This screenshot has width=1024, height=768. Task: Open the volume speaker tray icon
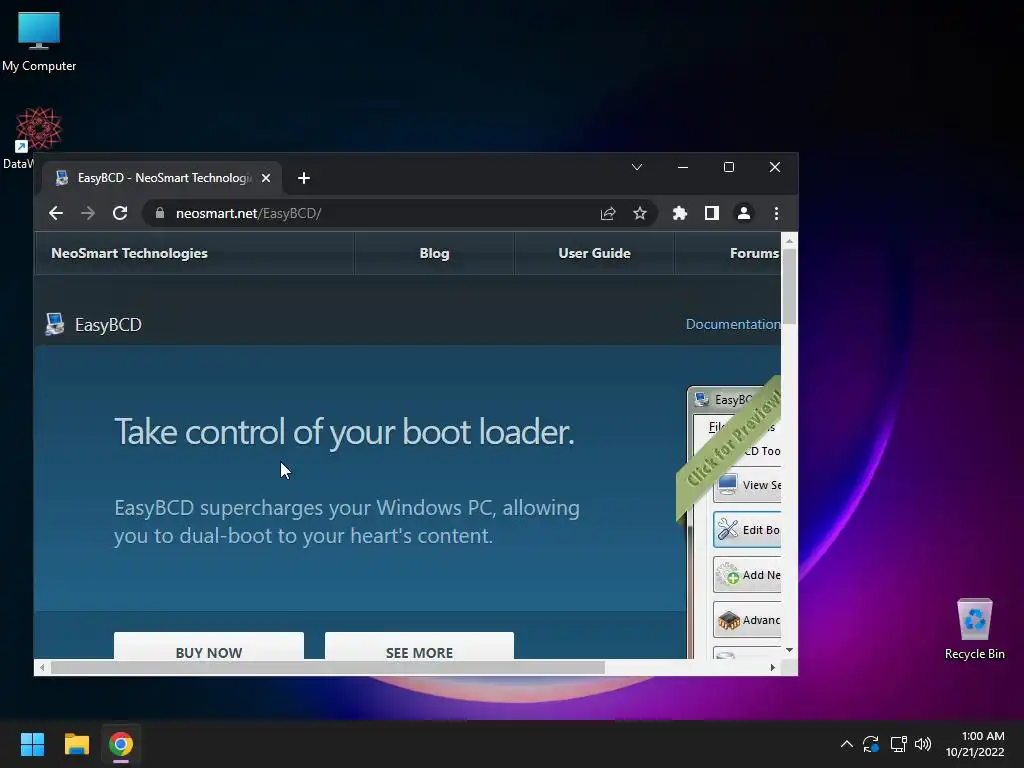coord(923,744)
